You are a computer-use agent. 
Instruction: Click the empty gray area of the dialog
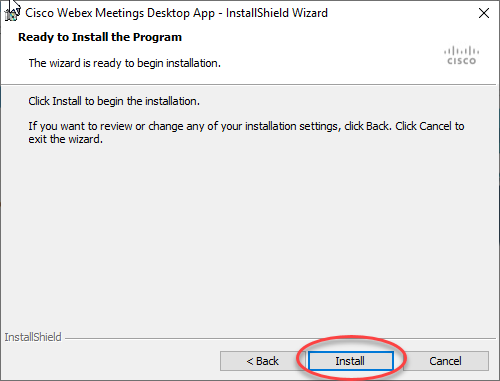[x=248, y=233]
